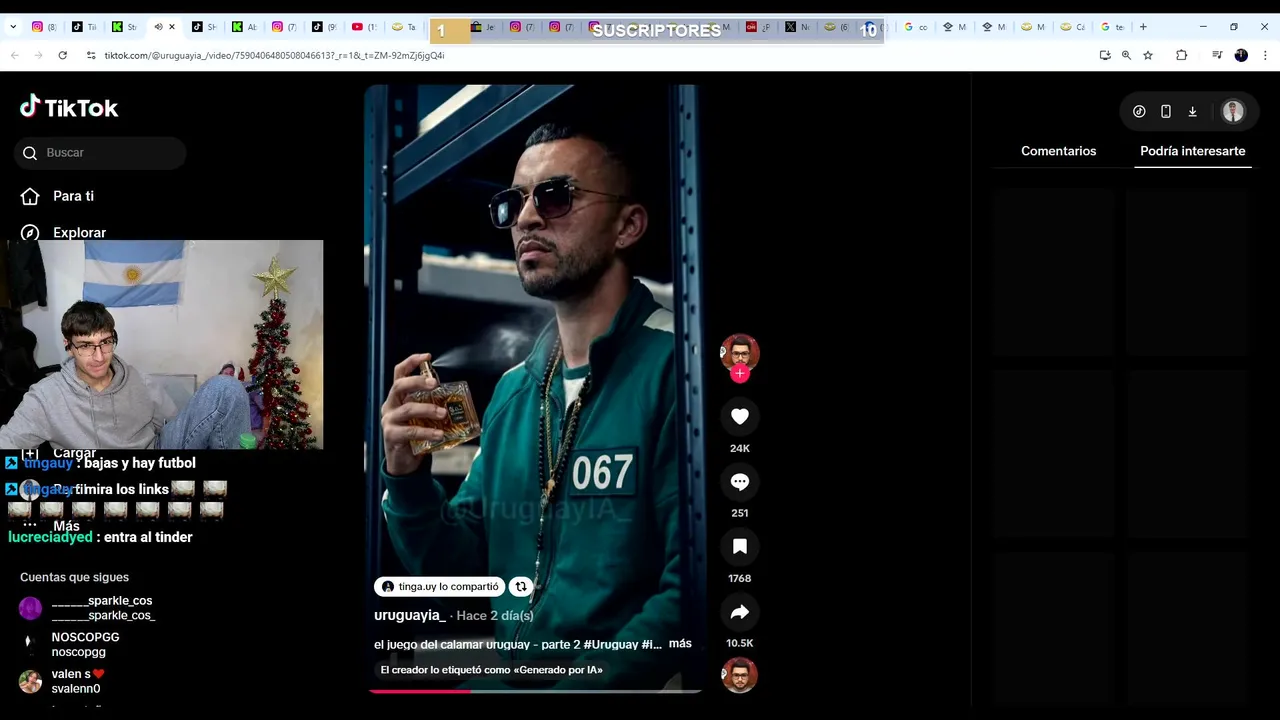The width and height of the screenshot is (1280, 720).
Task: Click the tiktok.com URL address bar
Action: tap(274, 55)
